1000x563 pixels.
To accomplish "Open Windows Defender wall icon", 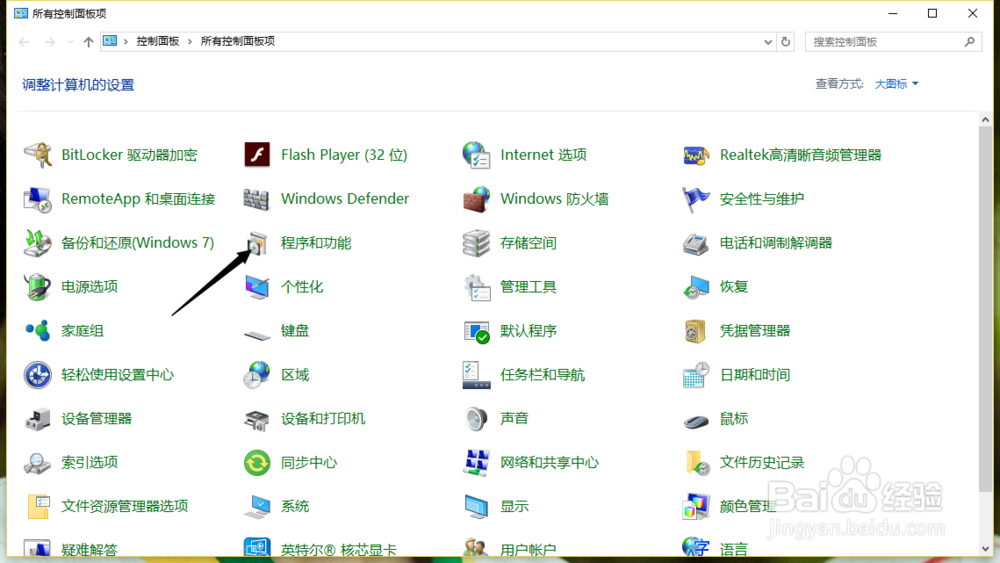I will coord(257,199).
